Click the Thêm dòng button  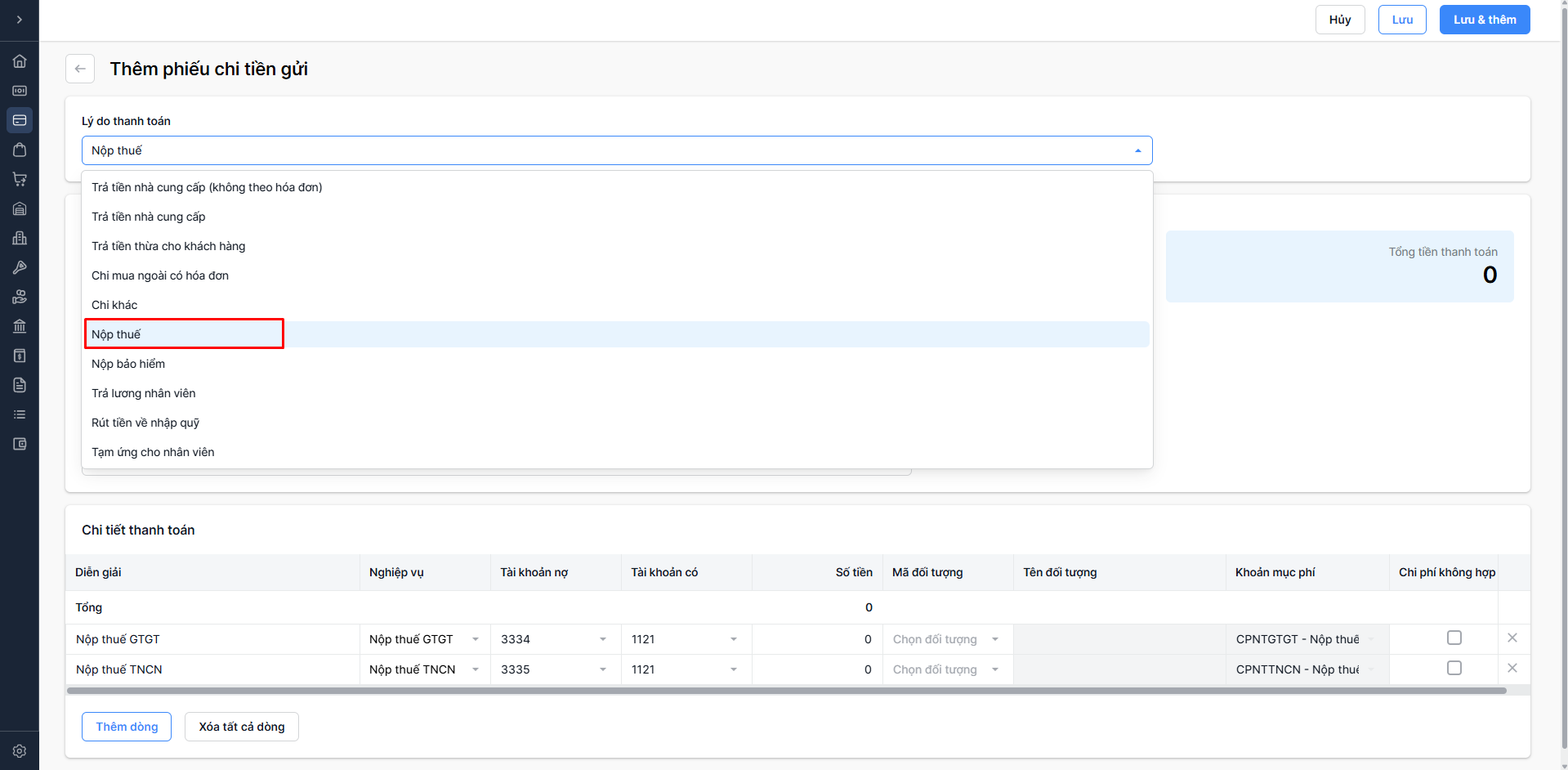point(127,727)
